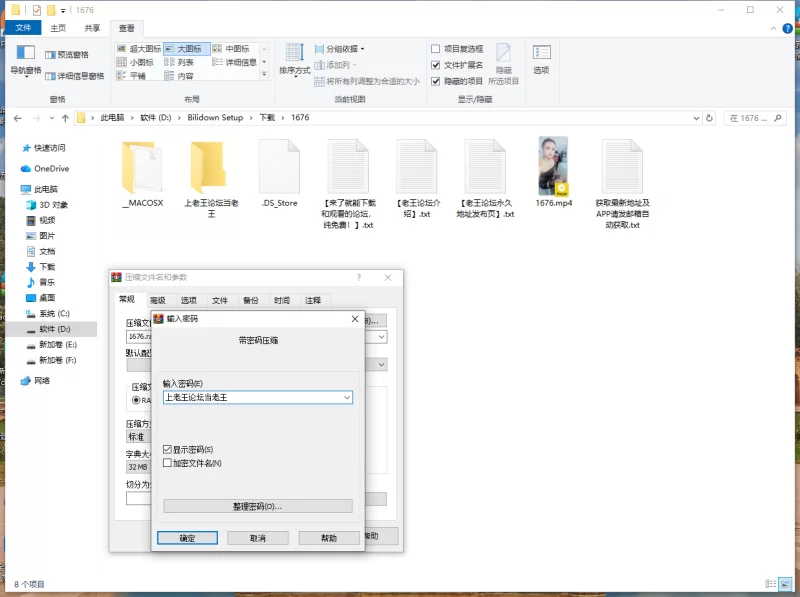Open Comment (注释) tab in WinRAR dialog
The height and width of the screenshot is (597, 800).
(313, 300)
